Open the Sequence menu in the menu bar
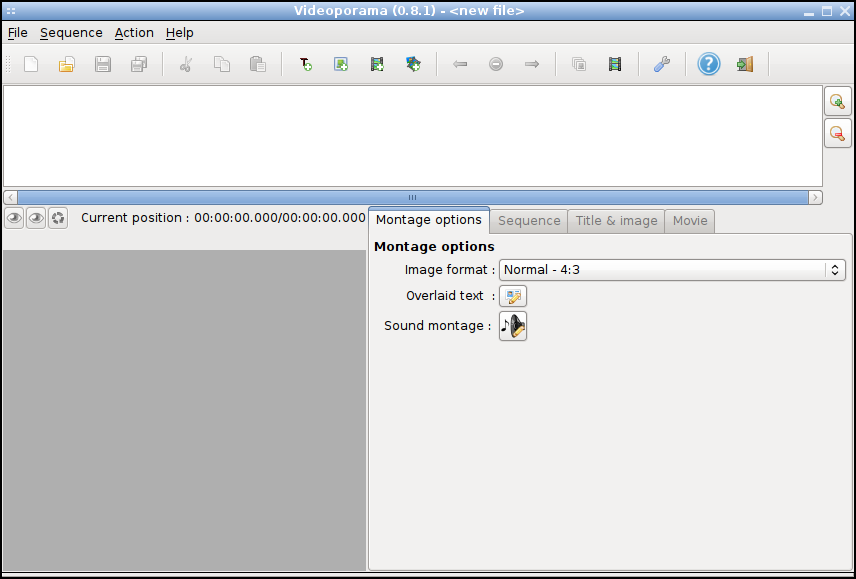 (x=71, y=33)
